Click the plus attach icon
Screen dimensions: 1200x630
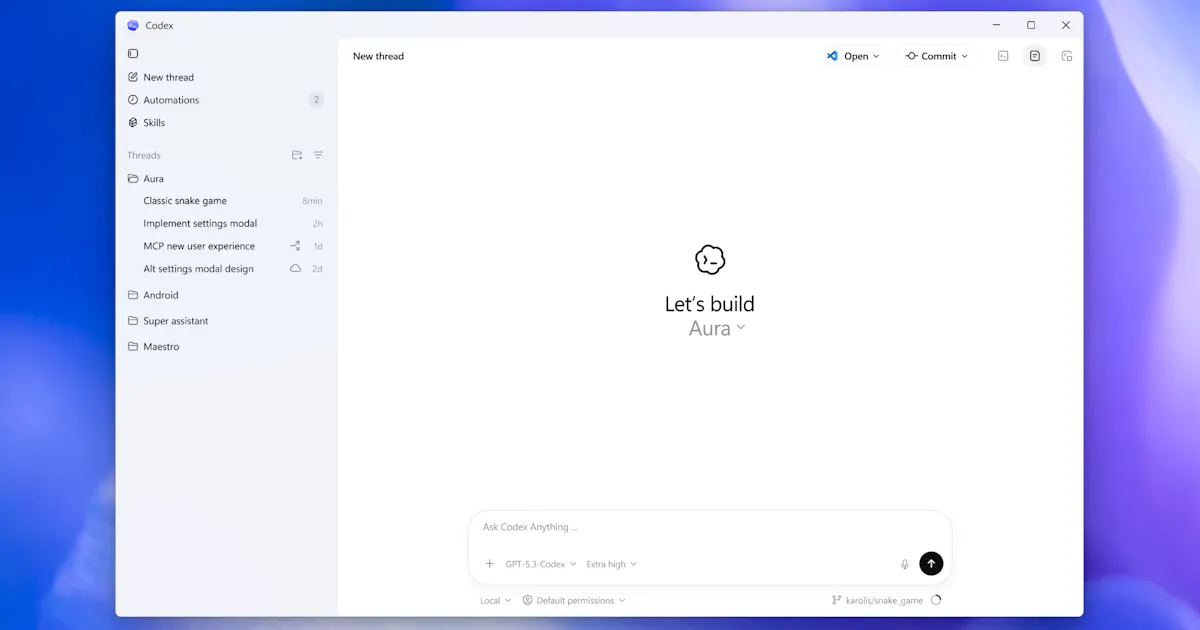pyautogui.click(x=489, y=564)
